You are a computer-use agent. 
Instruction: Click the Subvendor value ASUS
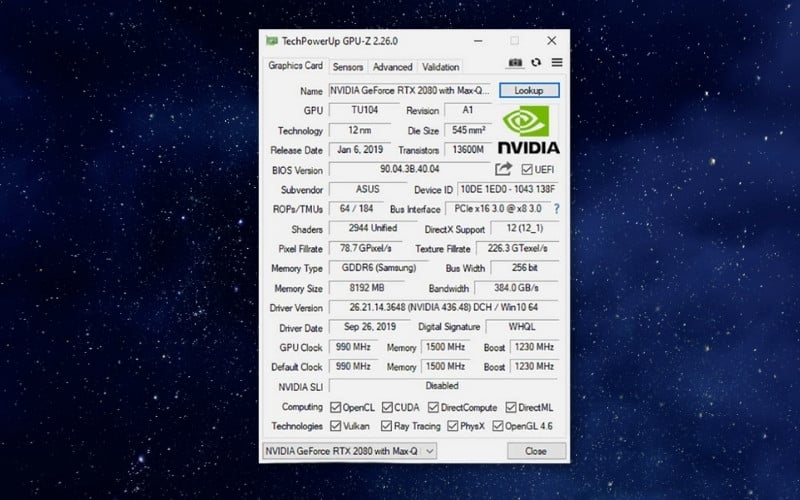click(x=368, y=189)
